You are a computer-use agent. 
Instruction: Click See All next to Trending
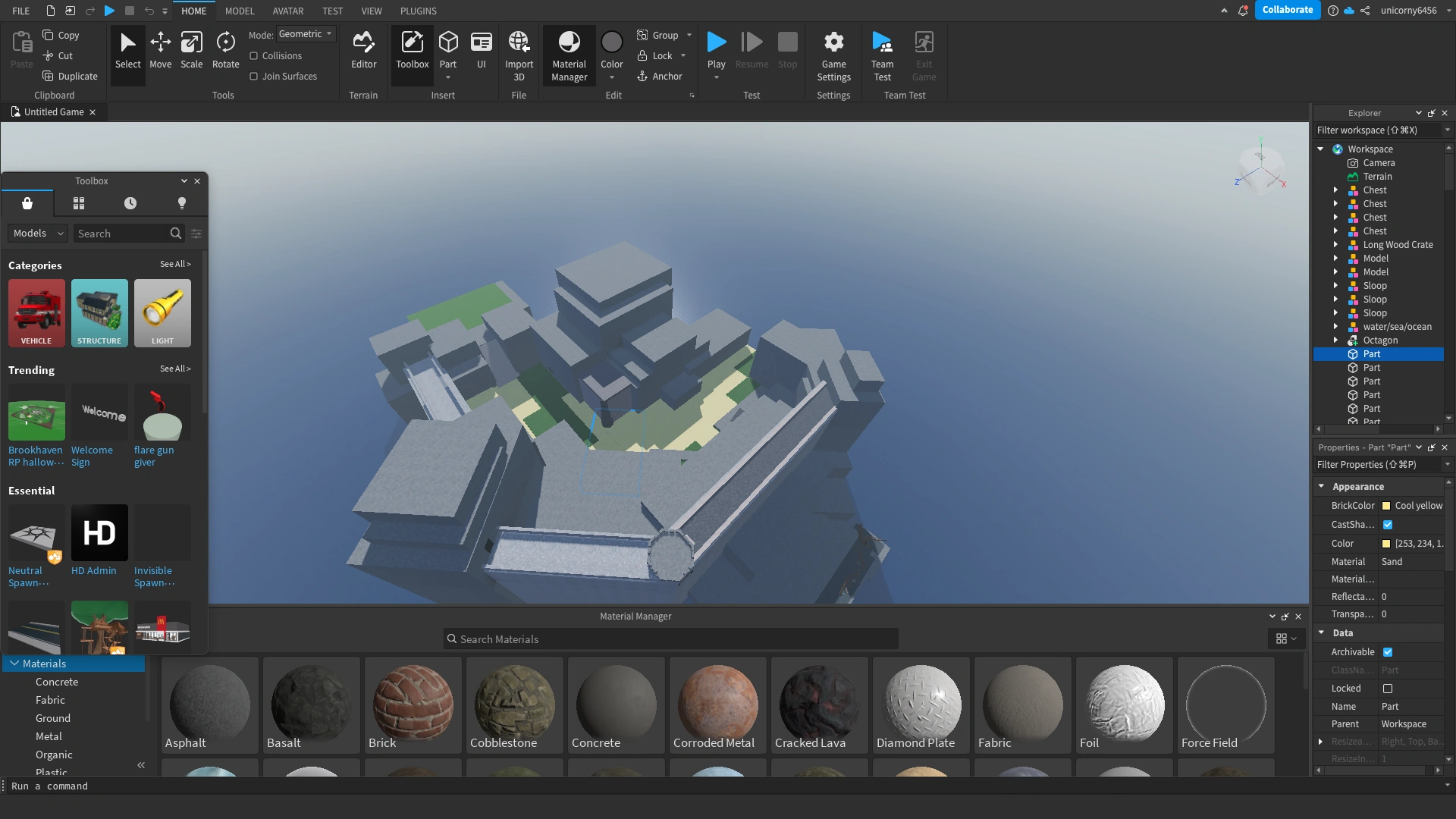pos(175,369)
